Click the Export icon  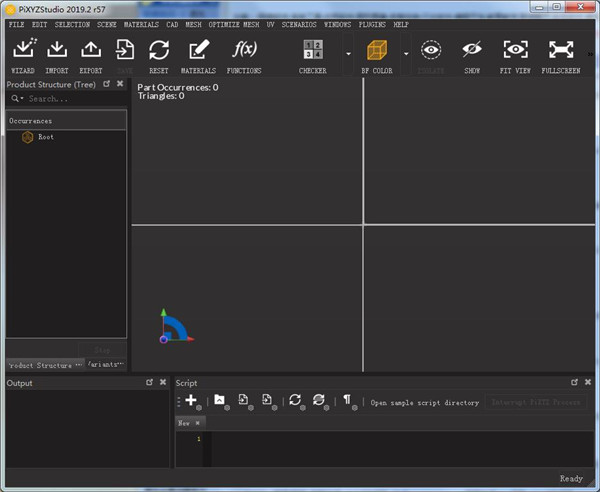pos(91,50)
